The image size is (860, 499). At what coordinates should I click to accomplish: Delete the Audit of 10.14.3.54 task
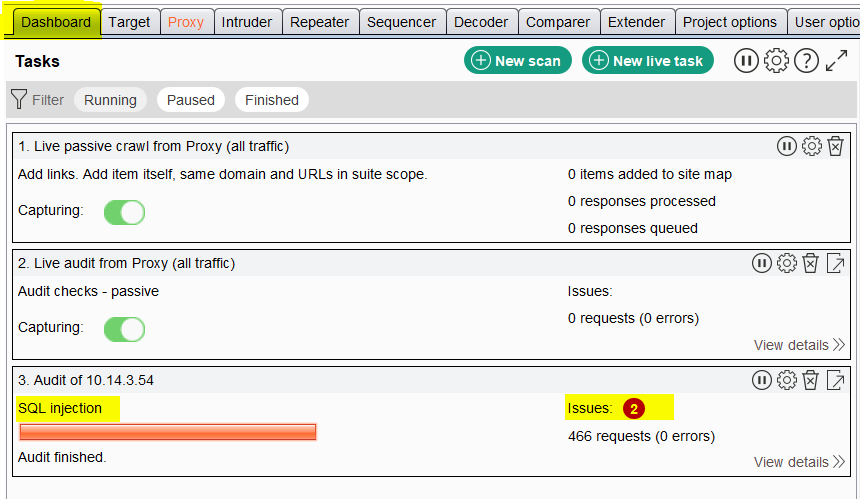pyautogui.click(x=811, y=380)
